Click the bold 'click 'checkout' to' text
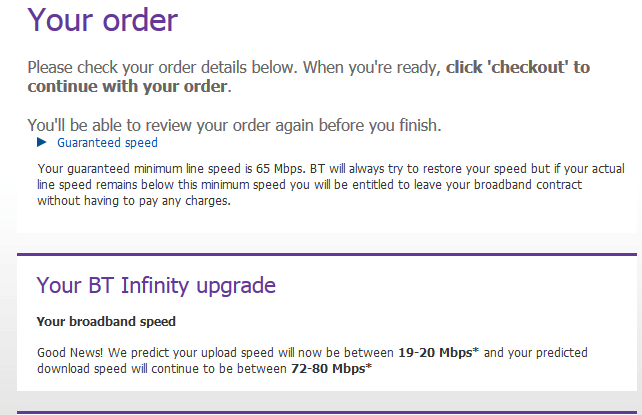This screenshot has width=642, height=415. point(517,67)
